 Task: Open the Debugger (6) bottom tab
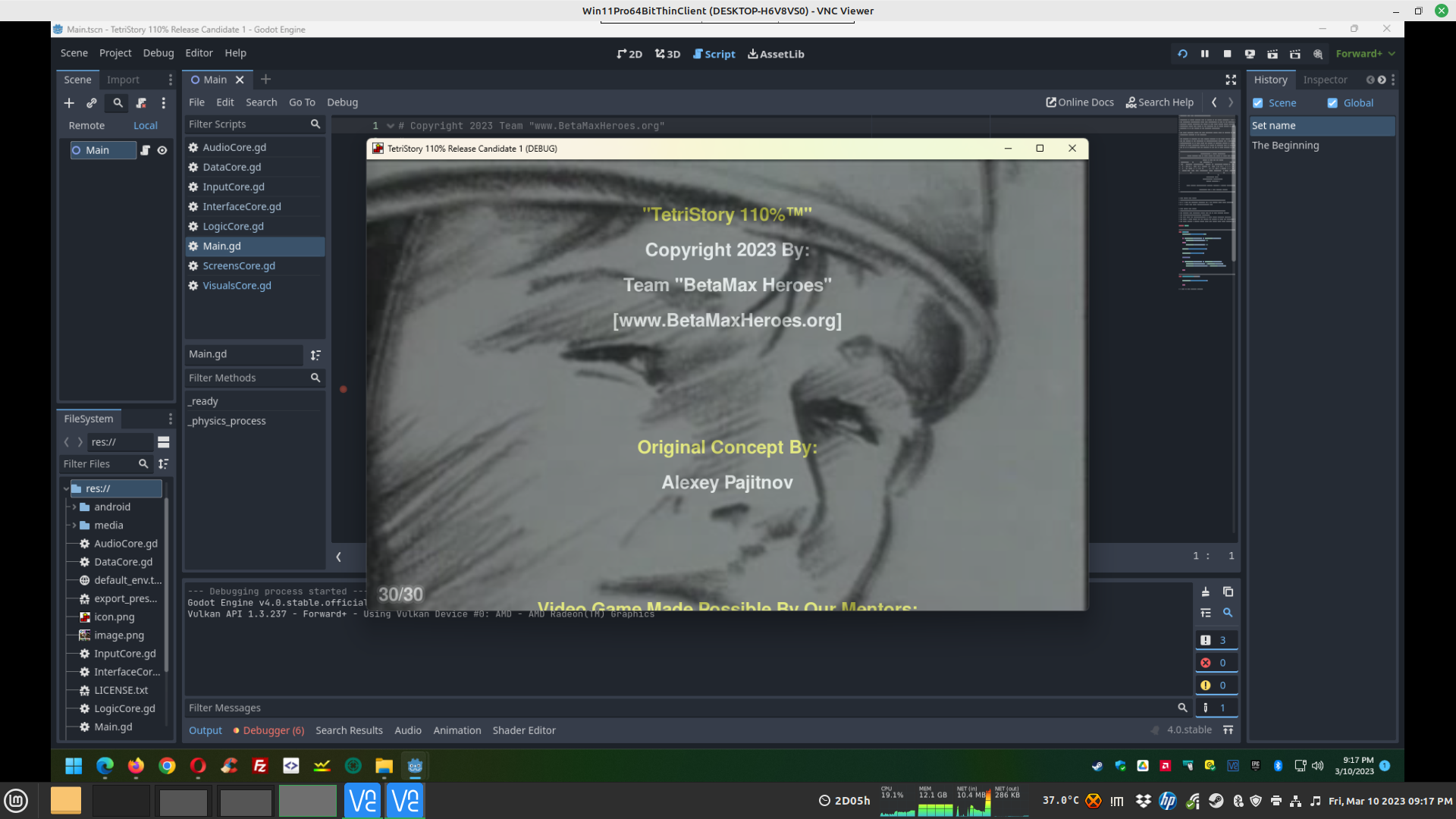point(268,731)
